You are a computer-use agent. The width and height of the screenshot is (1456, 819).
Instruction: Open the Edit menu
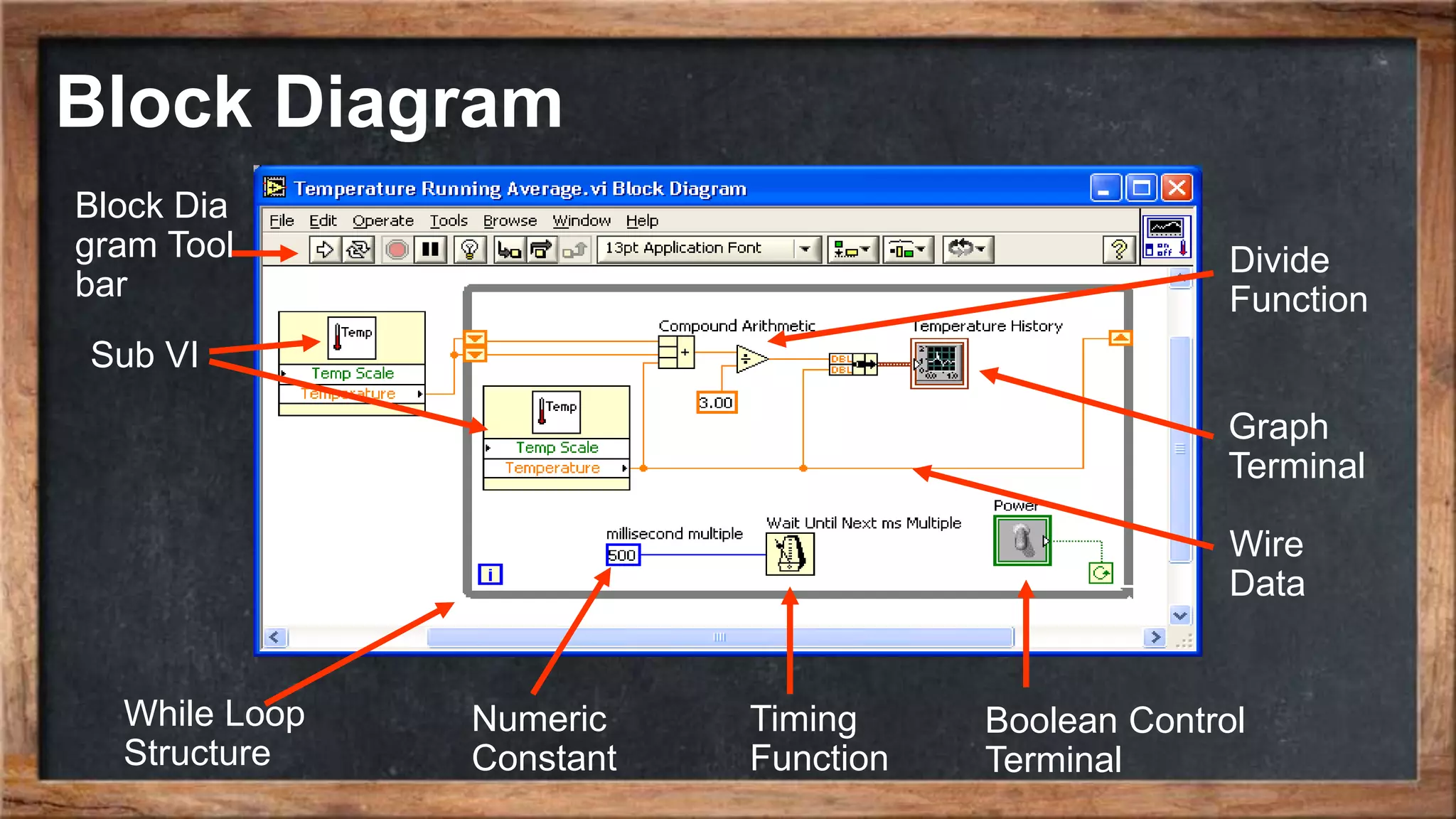click(x=323, y=220)
